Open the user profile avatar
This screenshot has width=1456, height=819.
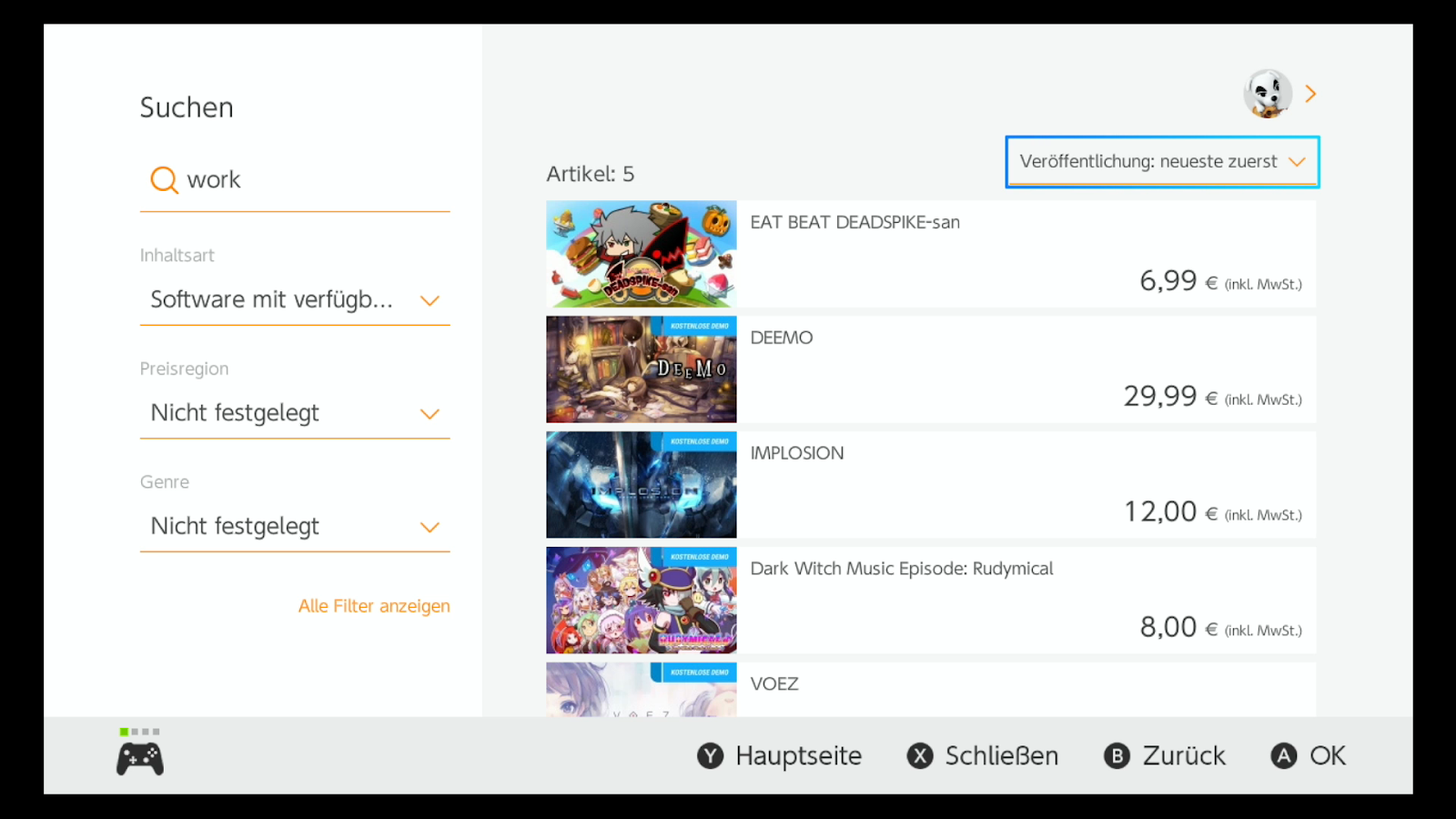(x=1268, y=94)
